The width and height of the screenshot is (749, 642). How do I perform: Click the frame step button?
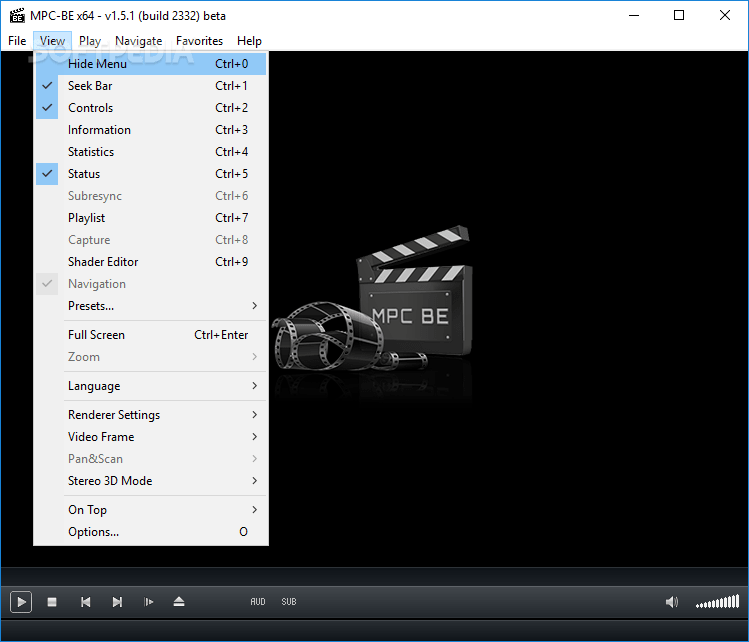(x=149, y=602)
